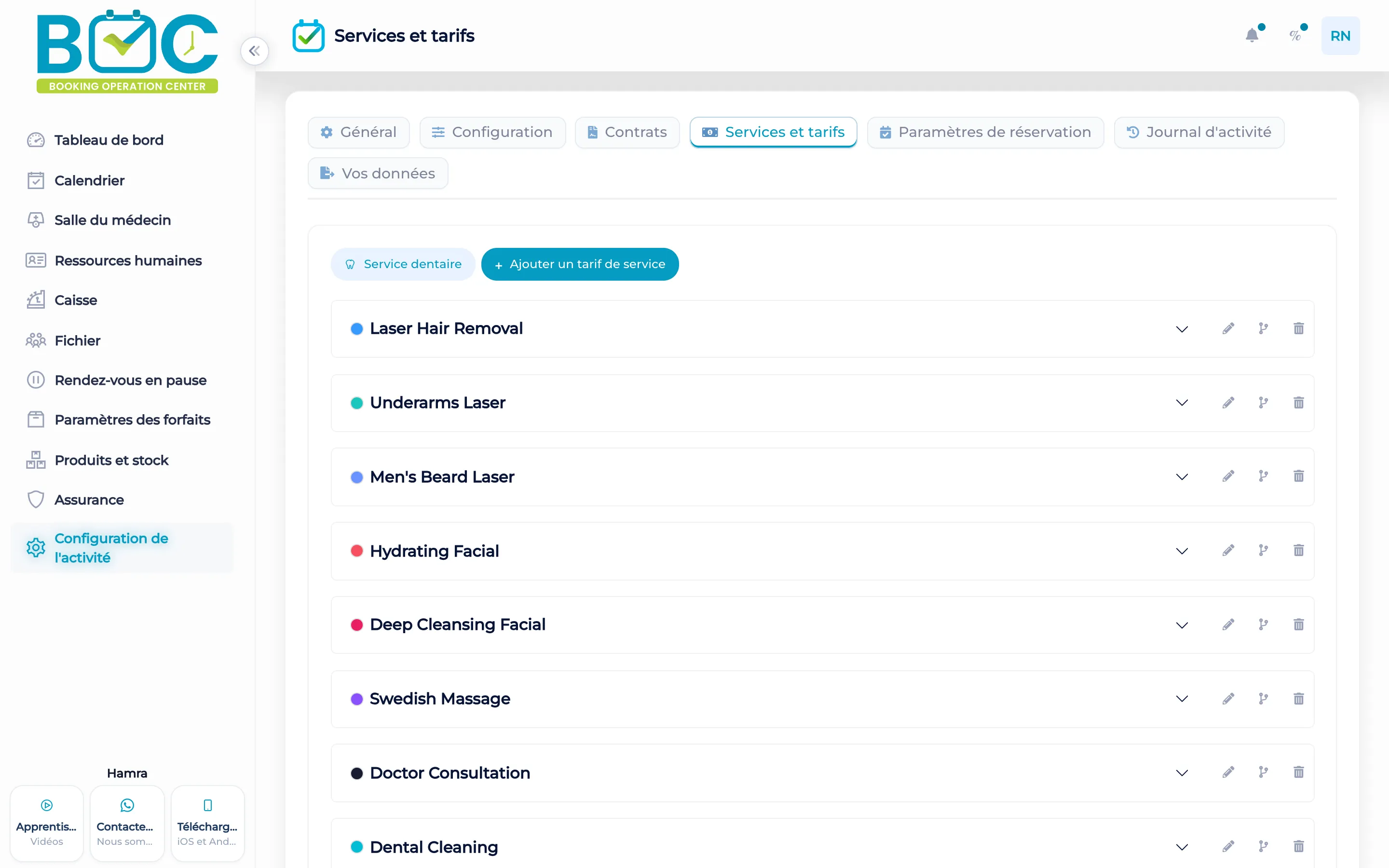Screen dimensions: 1389x868
Task: Delete the Men's Beard Laser service
Action: [x=1298, y=476]
